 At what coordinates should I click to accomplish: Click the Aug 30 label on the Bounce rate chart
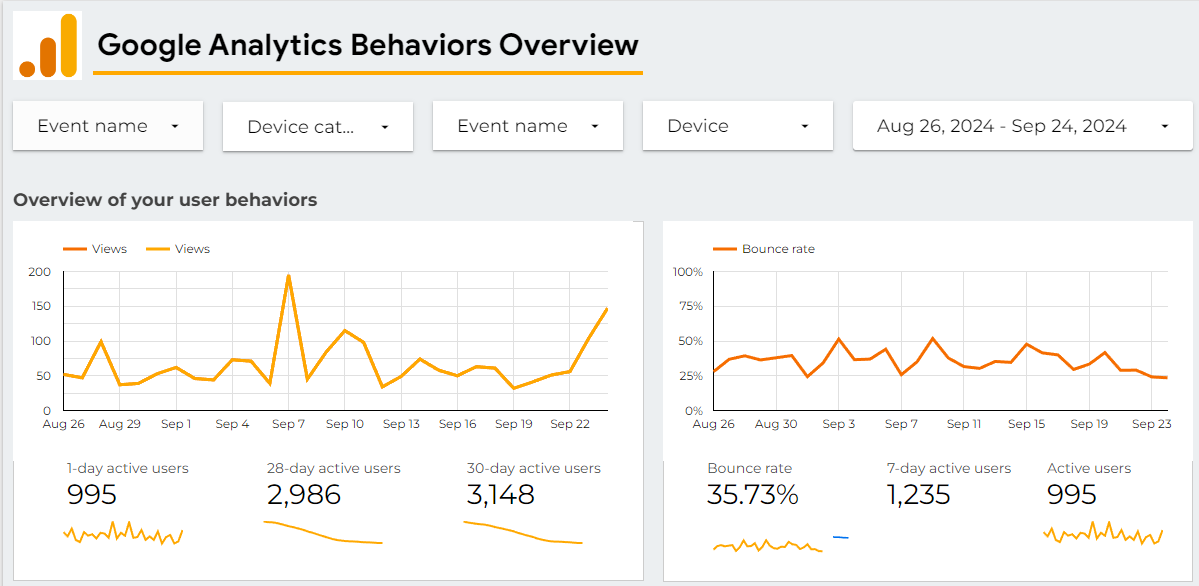(x=776, y=423)
